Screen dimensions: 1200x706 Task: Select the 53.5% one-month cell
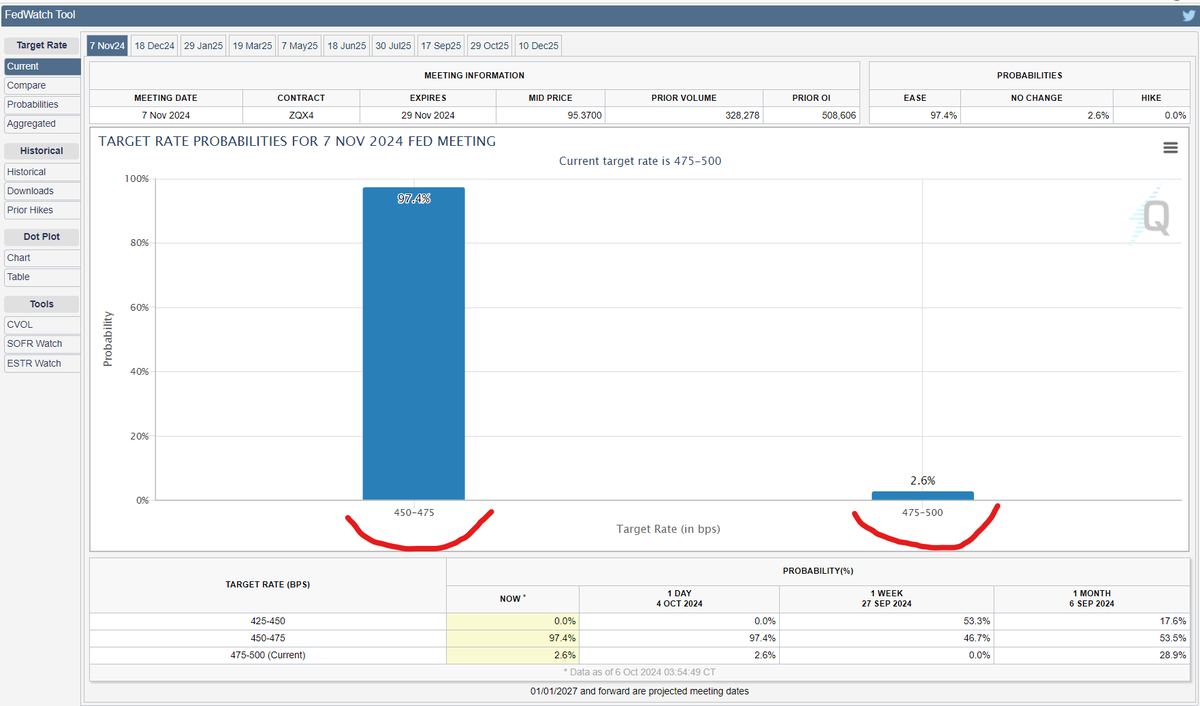click(1094, 638)
